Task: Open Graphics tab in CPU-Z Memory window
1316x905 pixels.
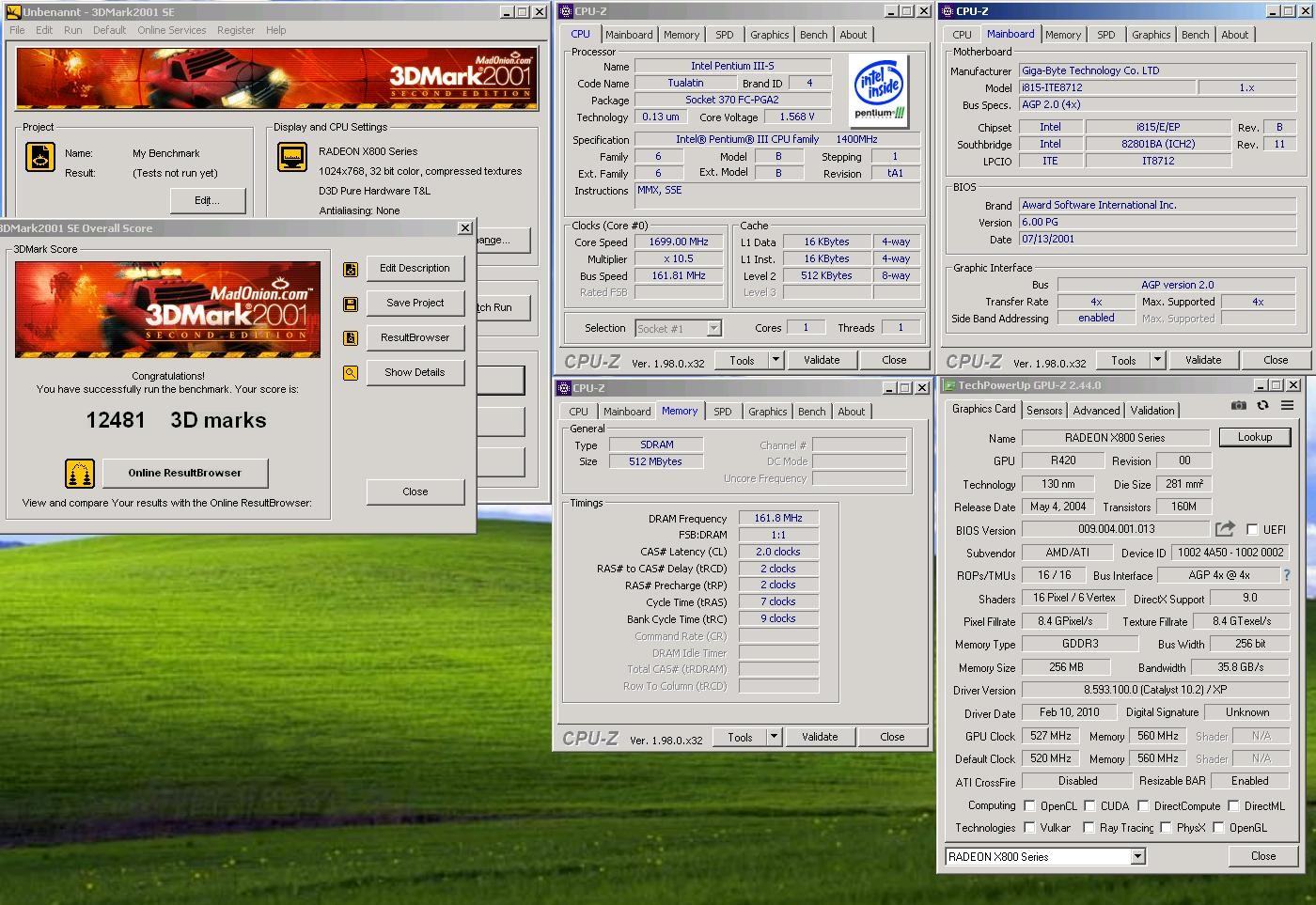Action: coord(768,412)
